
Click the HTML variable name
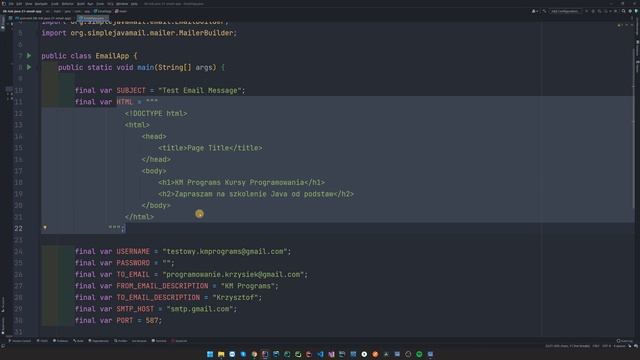tap(124, 102)
